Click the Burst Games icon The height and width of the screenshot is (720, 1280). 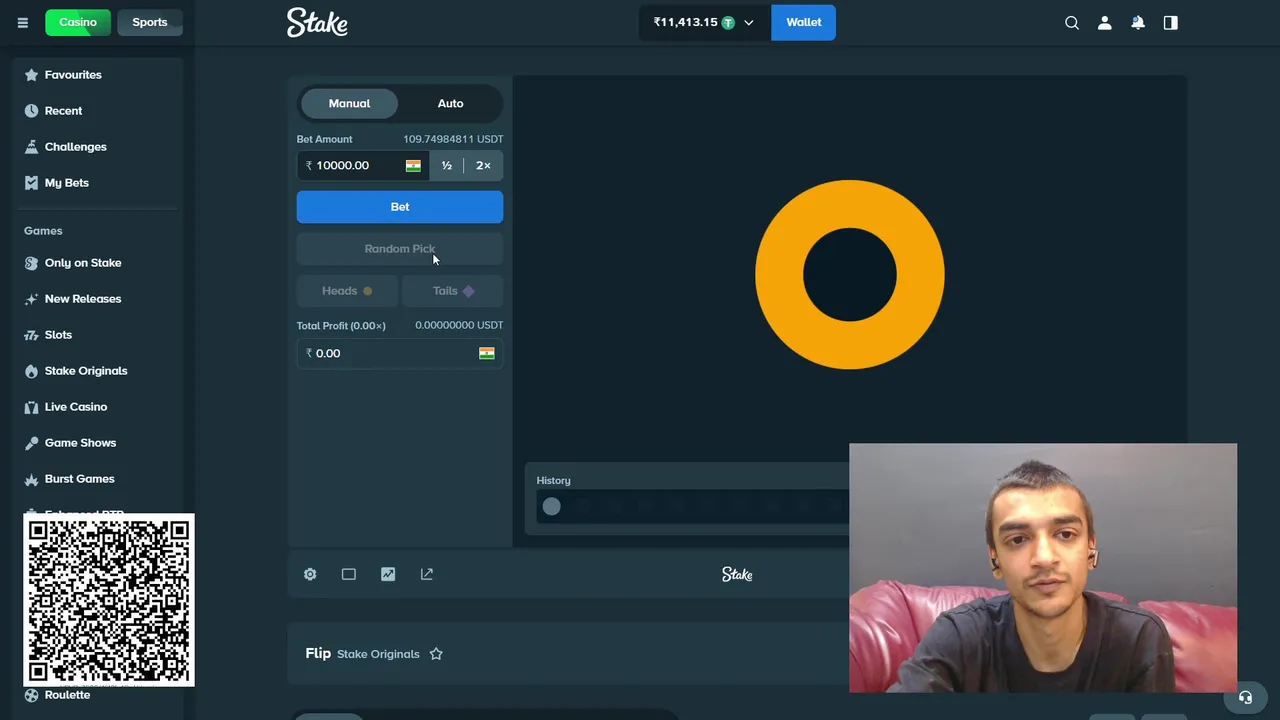[31, 479]
